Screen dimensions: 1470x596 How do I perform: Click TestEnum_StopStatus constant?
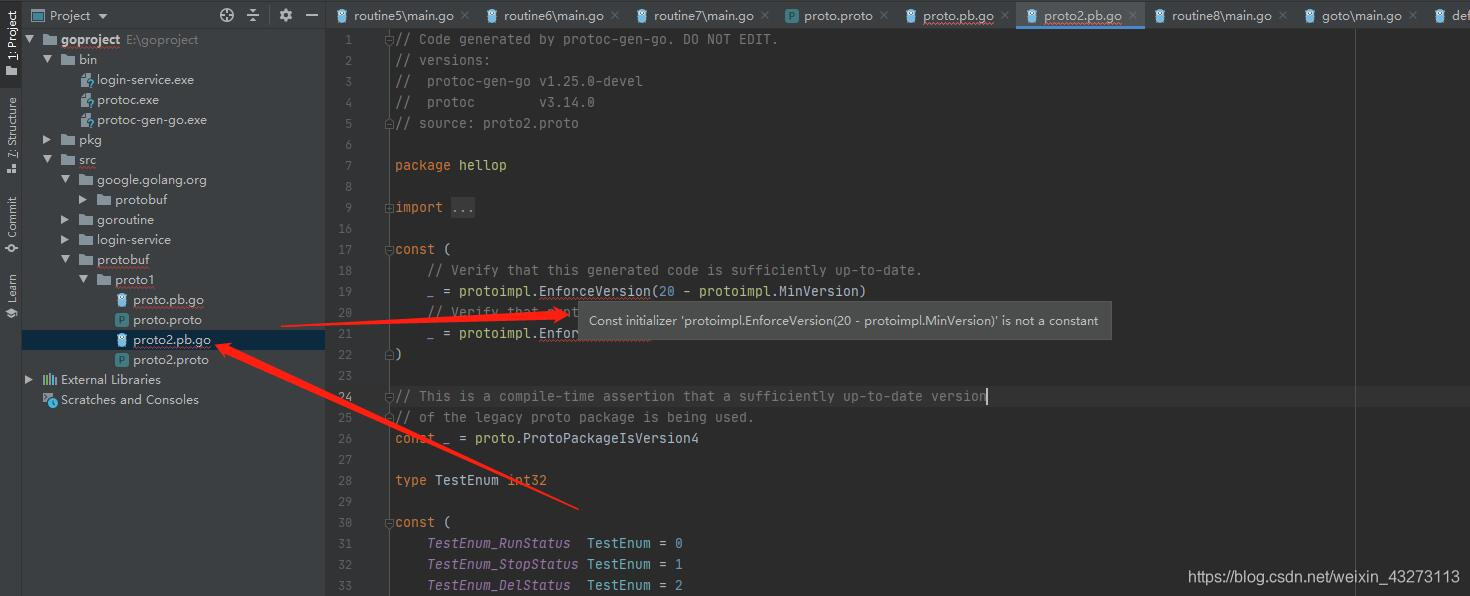502,565
